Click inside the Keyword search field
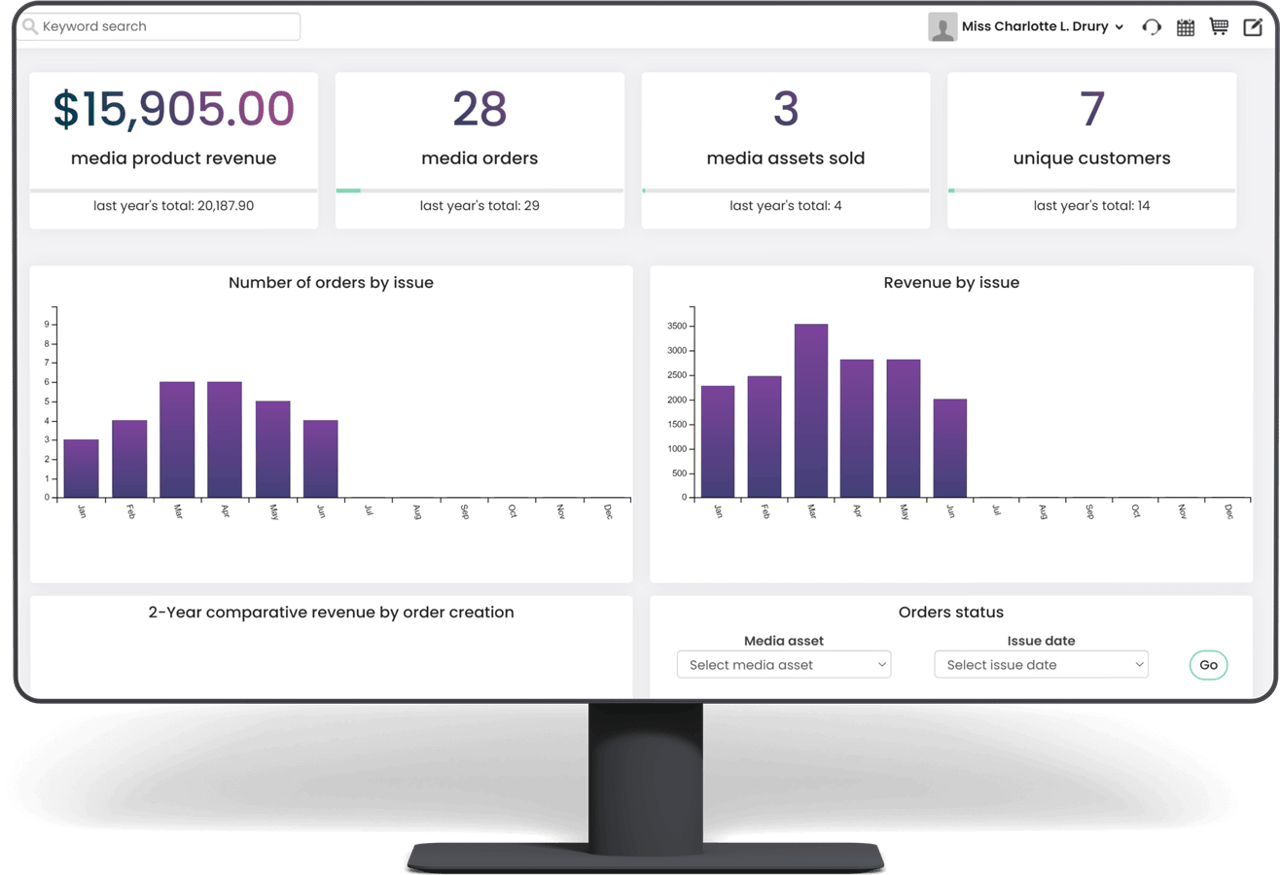Image resolution: width=1280 pixels, height=875 pixels. tap(160, 26)
